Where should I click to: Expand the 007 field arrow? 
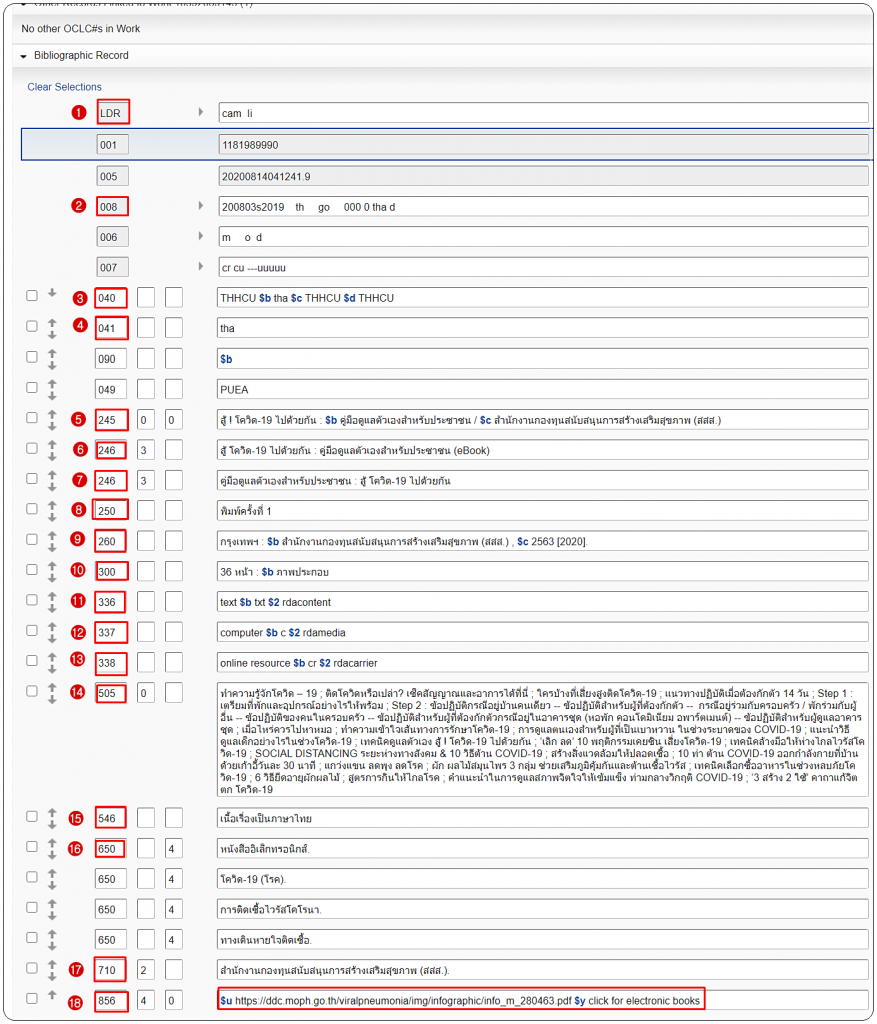point(200,266)
